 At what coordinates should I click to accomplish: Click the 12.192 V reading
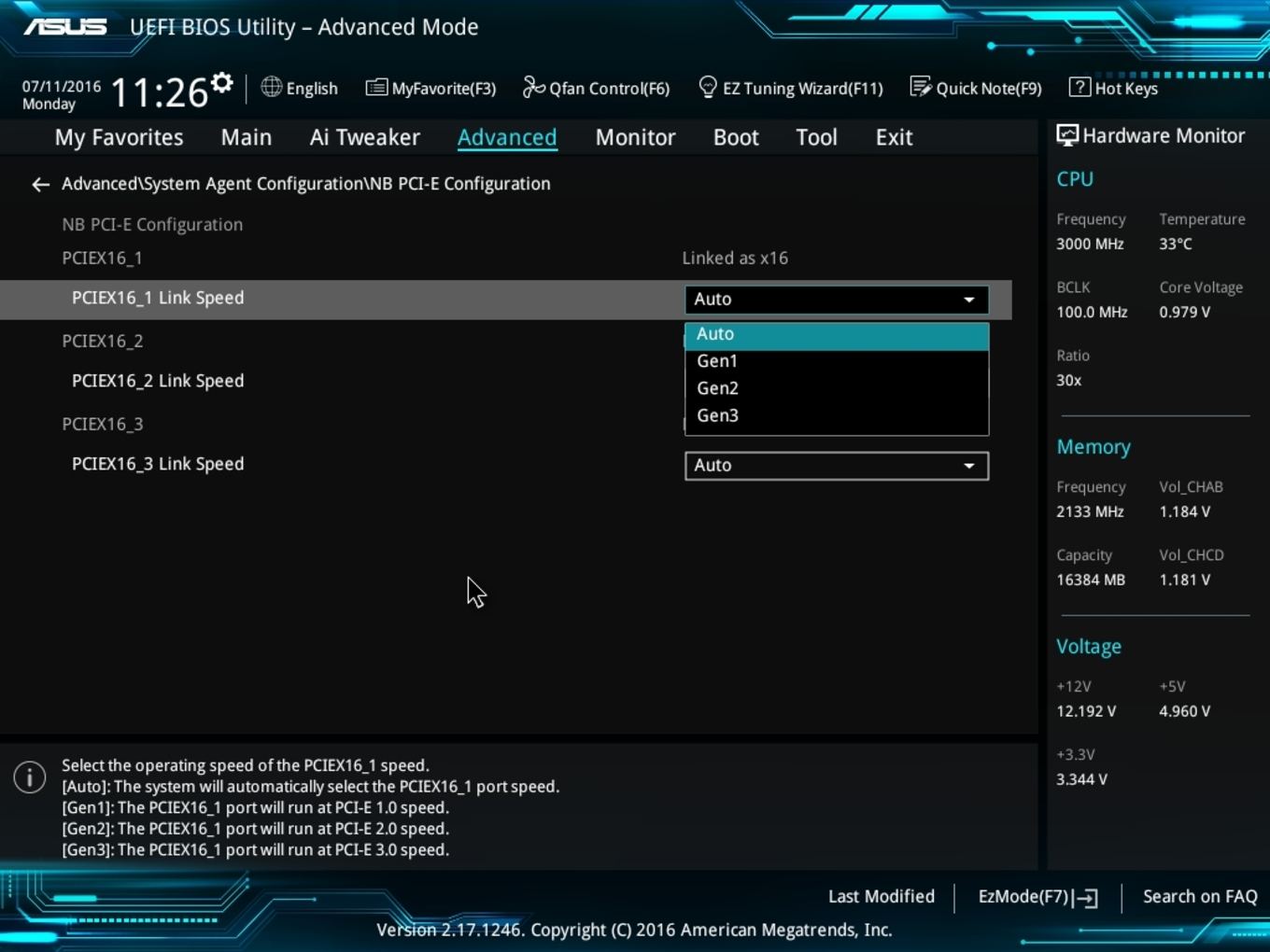[x=1086, y=711]
